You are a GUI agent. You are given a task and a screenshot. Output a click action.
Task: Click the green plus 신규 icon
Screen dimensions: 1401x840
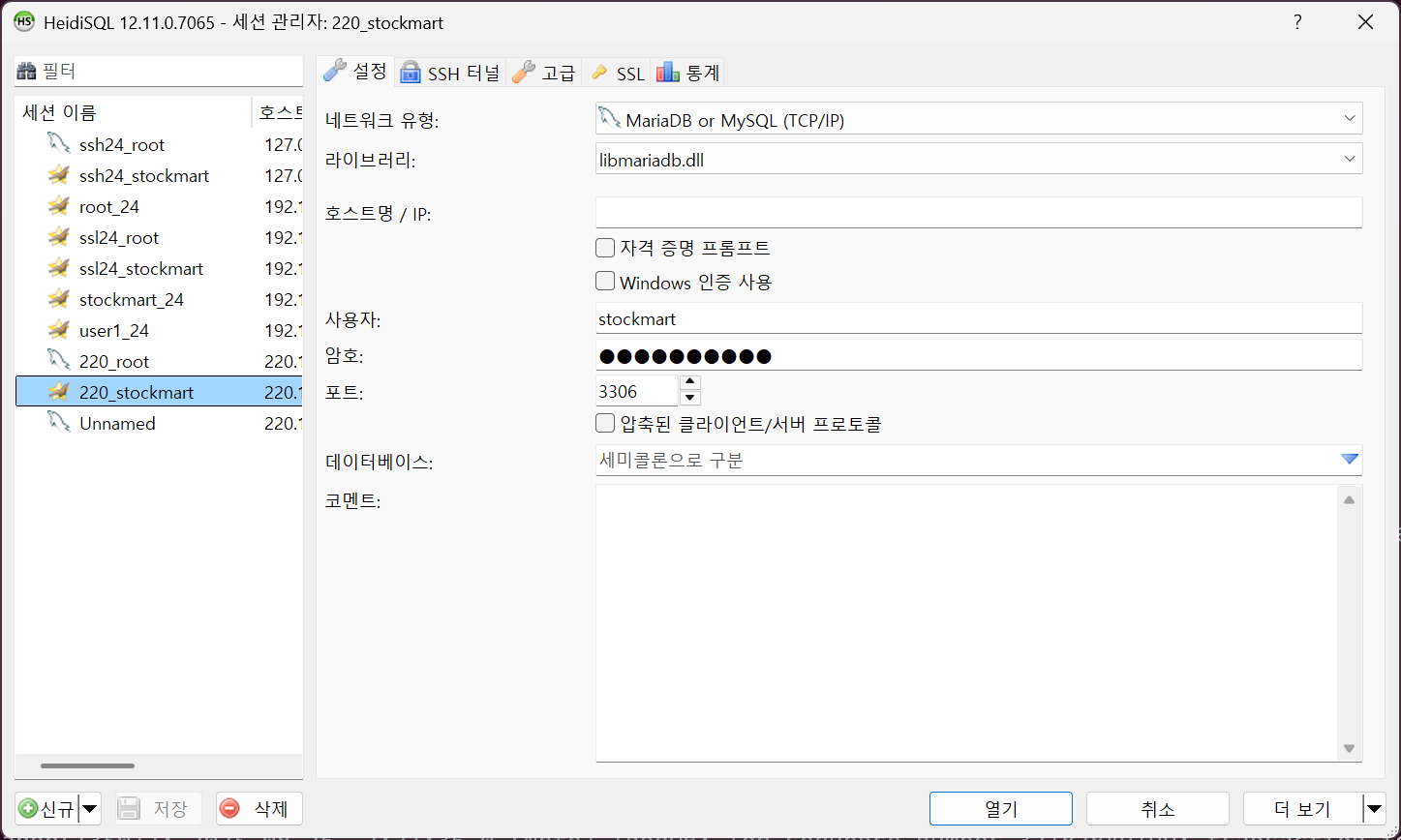[x=28, y=809]
